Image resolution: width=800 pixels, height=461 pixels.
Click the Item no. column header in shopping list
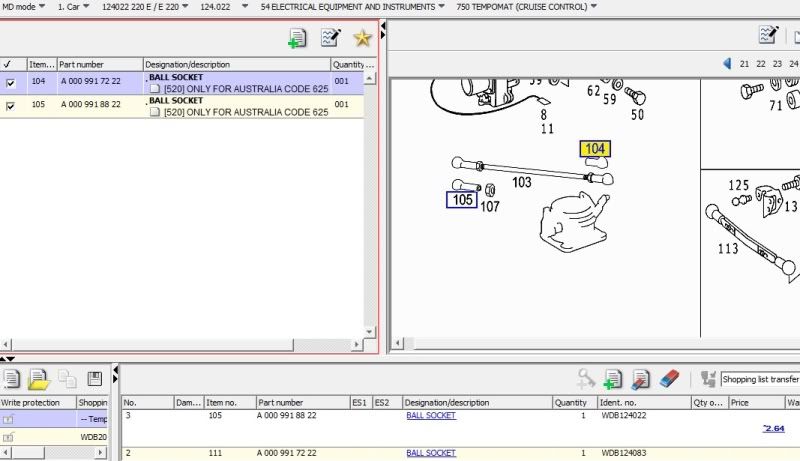pyautogui.click(x=230, y=402)
